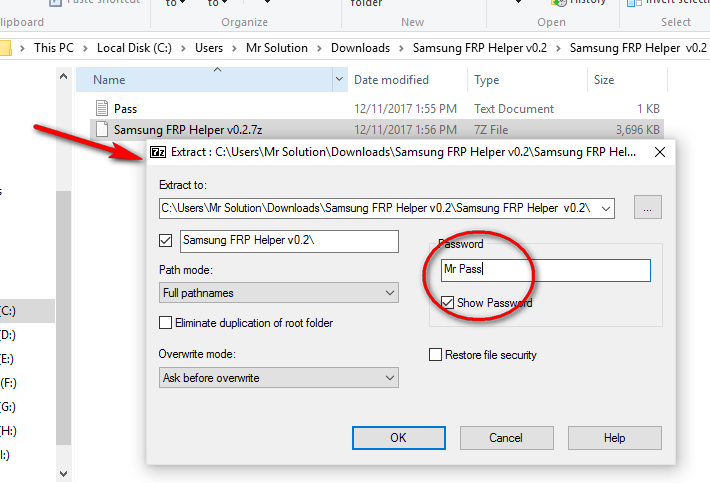Go to Local Disk (C:) breadcrumb
The image size is (710, 483).
tap(134, 48)
